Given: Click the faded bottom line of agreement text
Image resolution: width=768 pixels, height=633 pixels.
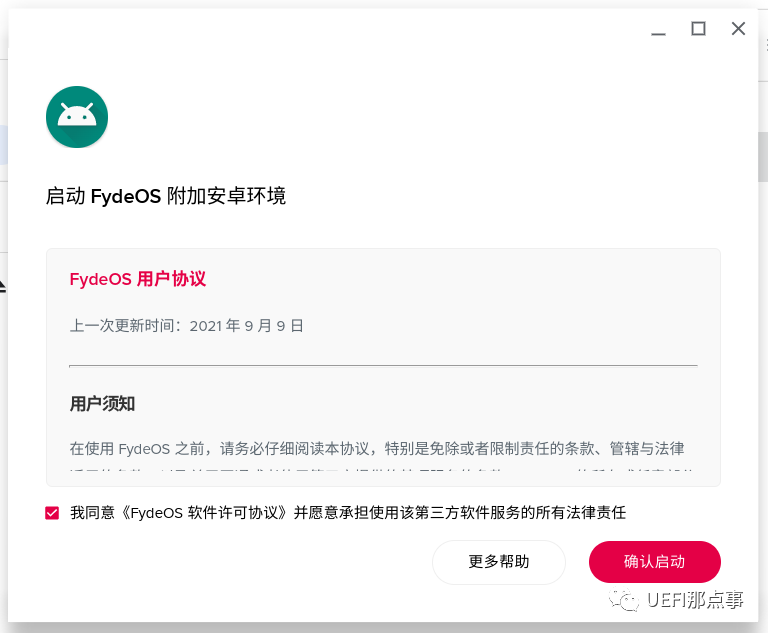Looking at the screenshot, I should coord(376,472).
